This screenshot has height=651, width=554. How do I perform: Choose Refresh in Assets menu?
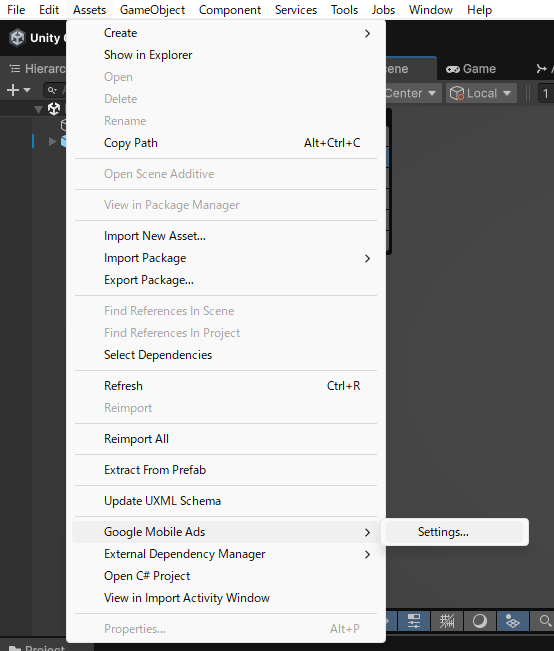point(226,386)
